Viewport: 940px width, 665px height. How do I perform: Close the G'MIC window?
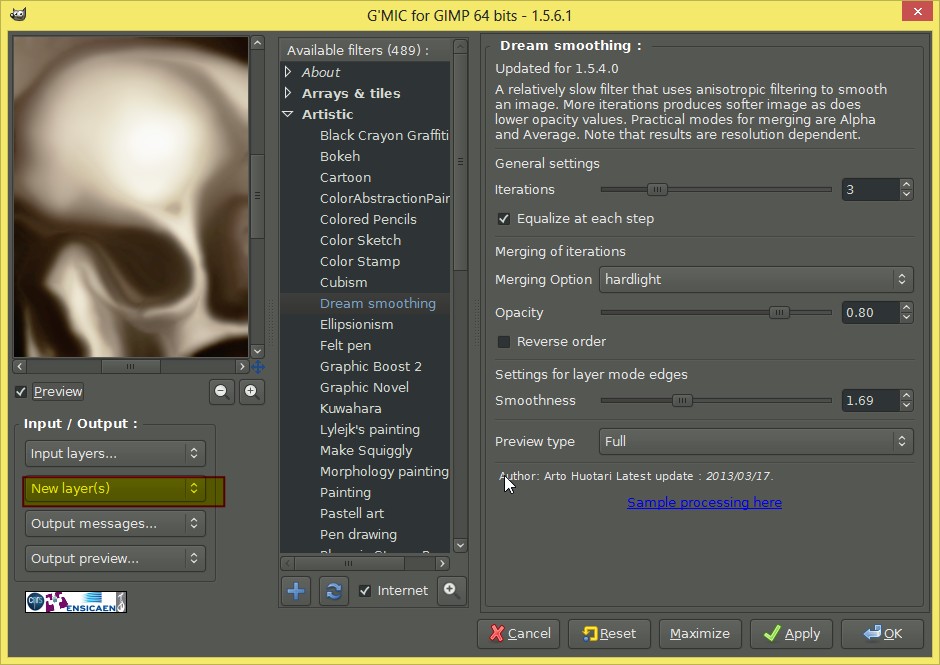918,11
